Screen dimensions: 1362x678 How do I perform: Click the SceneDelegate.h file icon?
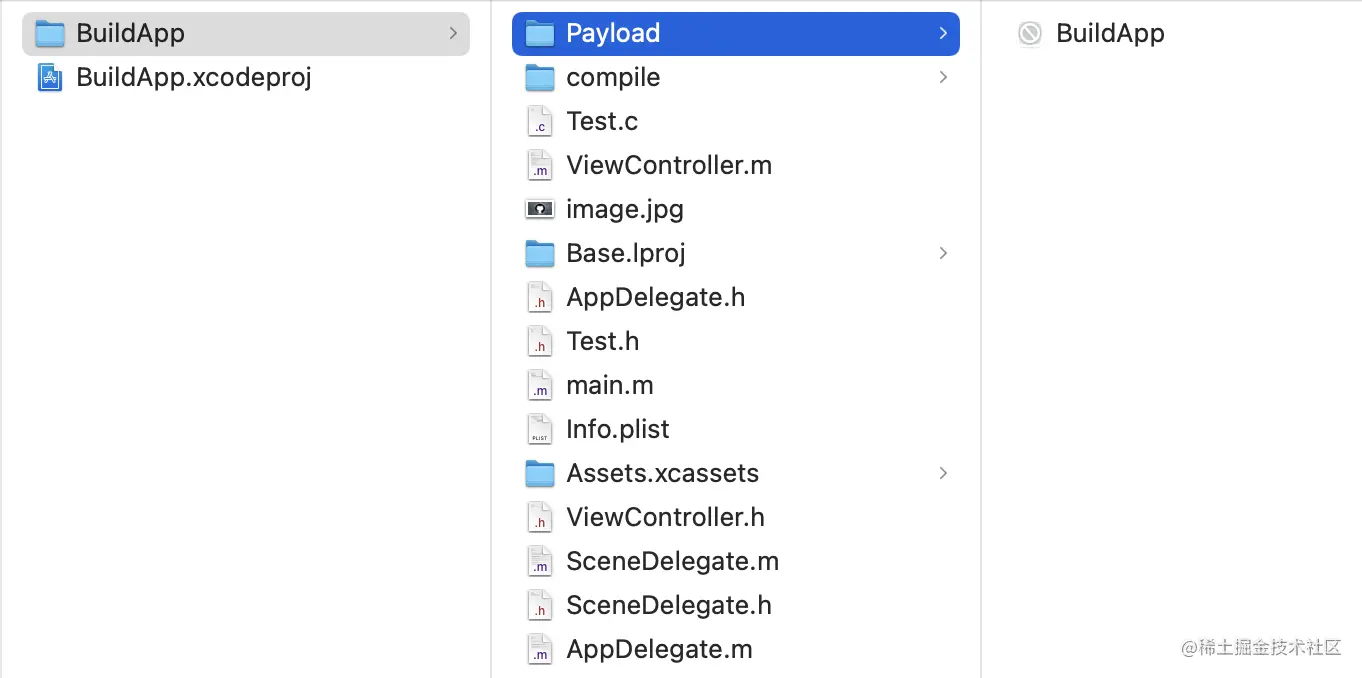point(540,605)
